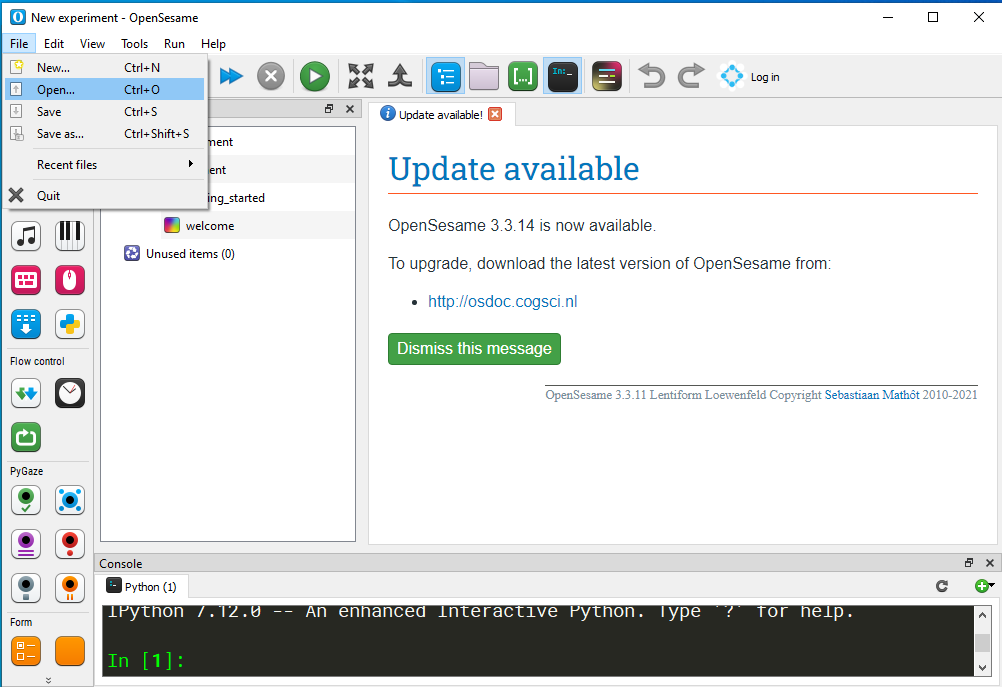Redo using the right curved arrow icon
Screen dimensions: 1002x687
[x=691, y=77]
